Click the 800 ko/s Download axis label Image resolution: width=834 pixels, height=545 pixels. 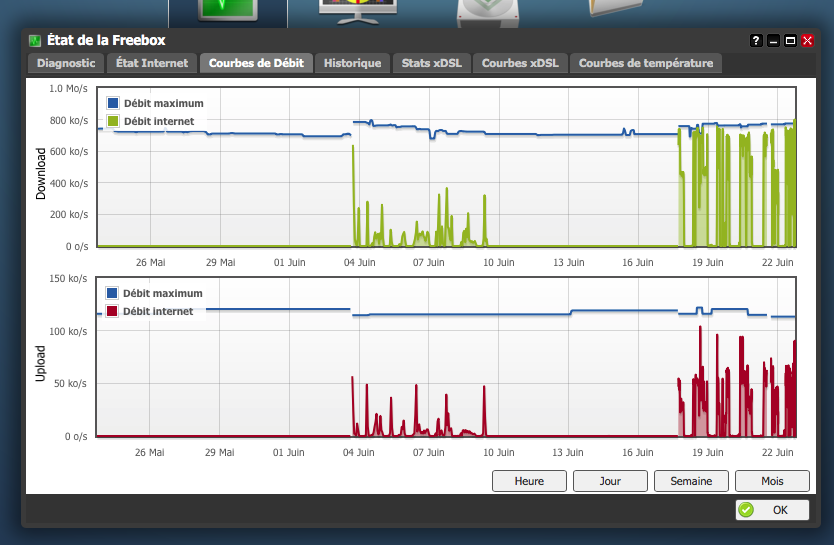pos(69,120)
